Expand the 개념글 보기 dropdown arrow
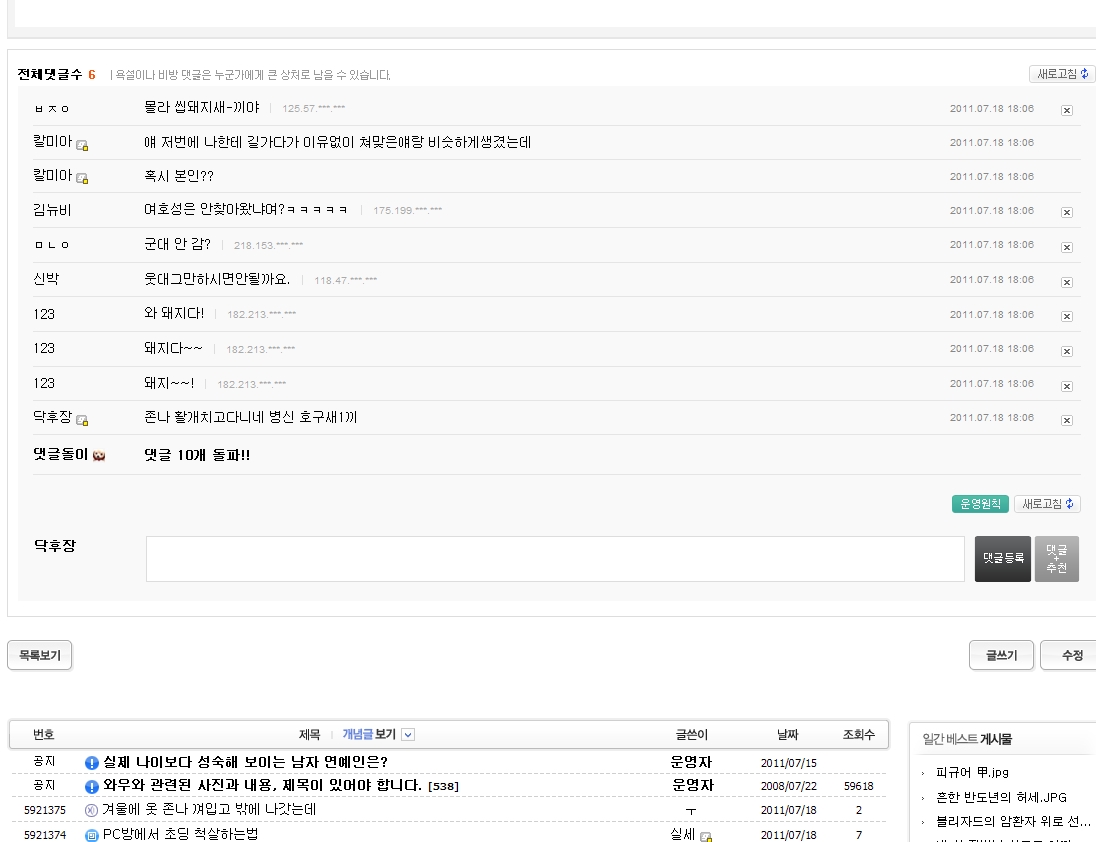The width and height of the screenshot is (1096, 842). [408, 734]
